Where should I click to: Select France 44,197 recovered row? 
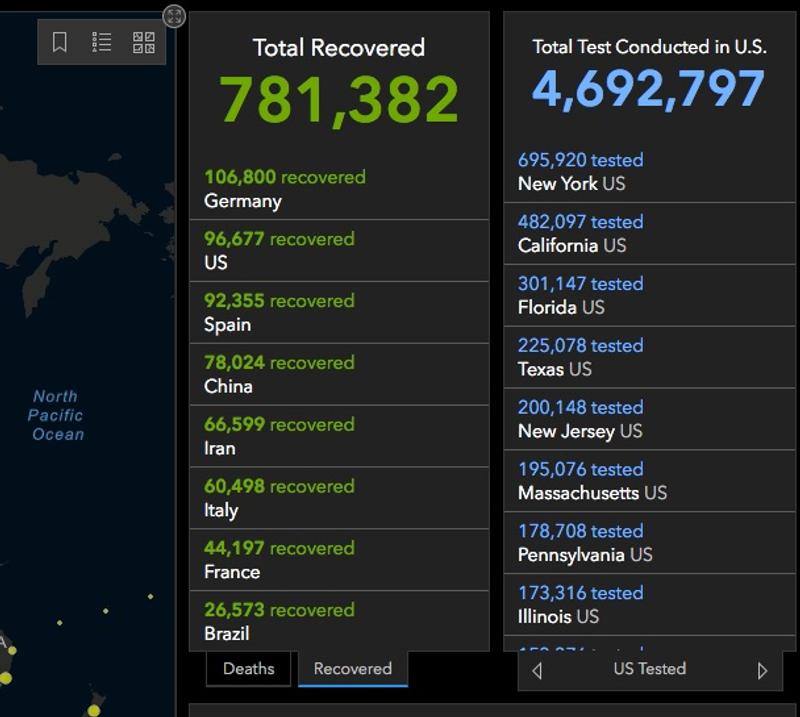pos(339,560)
